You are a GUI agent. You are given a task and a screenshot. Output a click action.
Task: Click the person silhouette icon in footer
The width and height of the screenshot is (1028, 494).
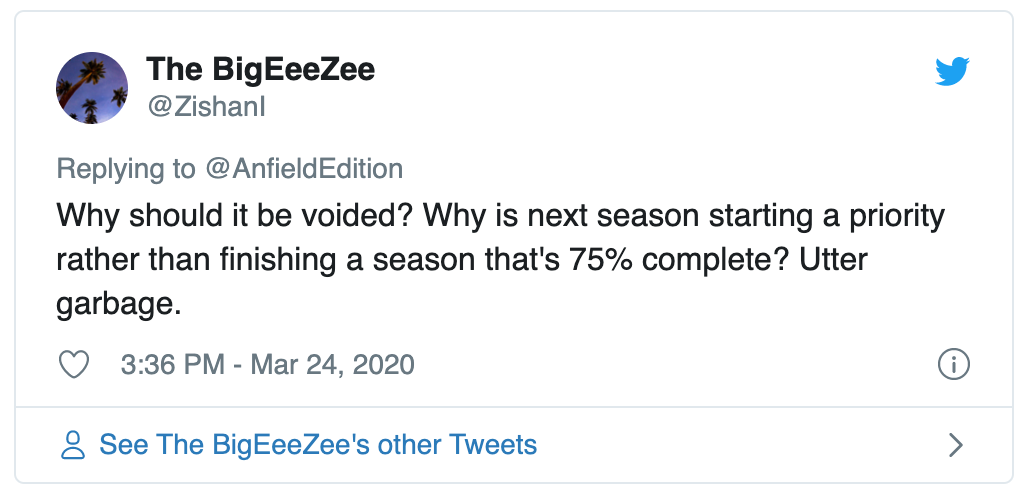(x=73, y=445)
